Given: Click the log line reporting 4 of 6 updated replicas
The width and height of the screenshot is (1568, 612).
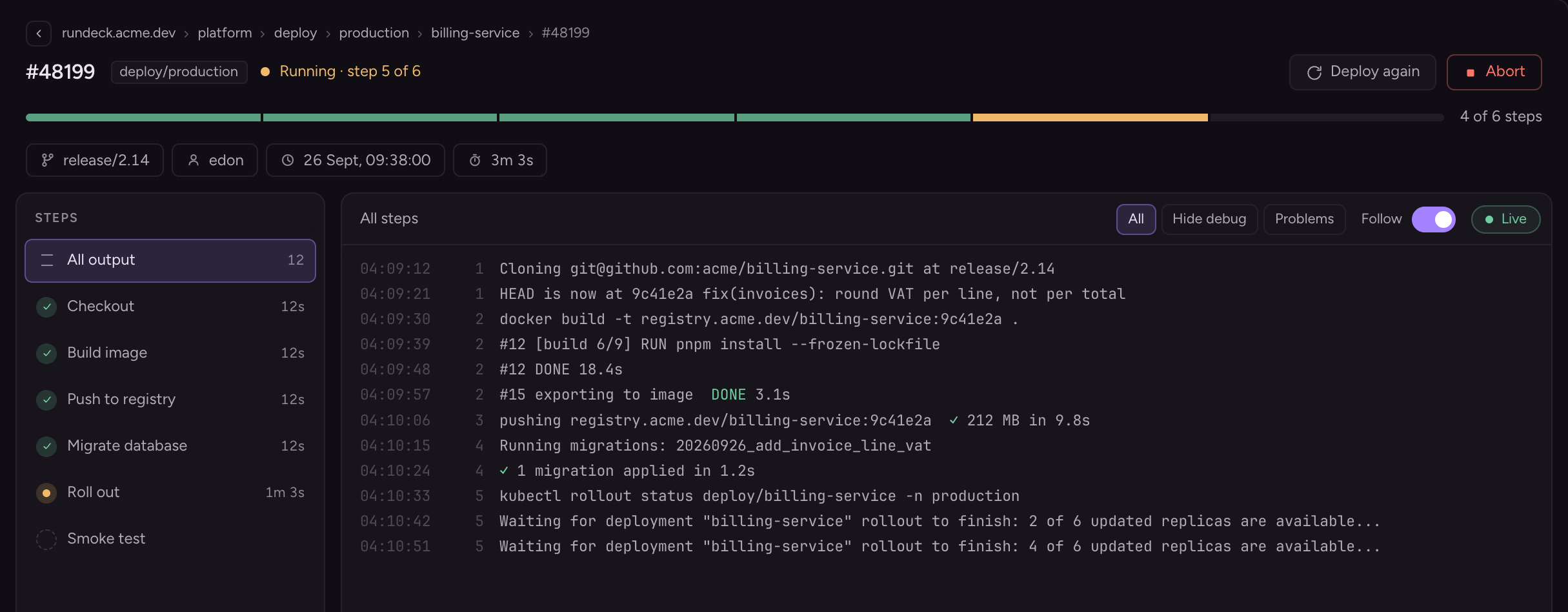Looking at the screenshot, I should [x=940, y=546].
